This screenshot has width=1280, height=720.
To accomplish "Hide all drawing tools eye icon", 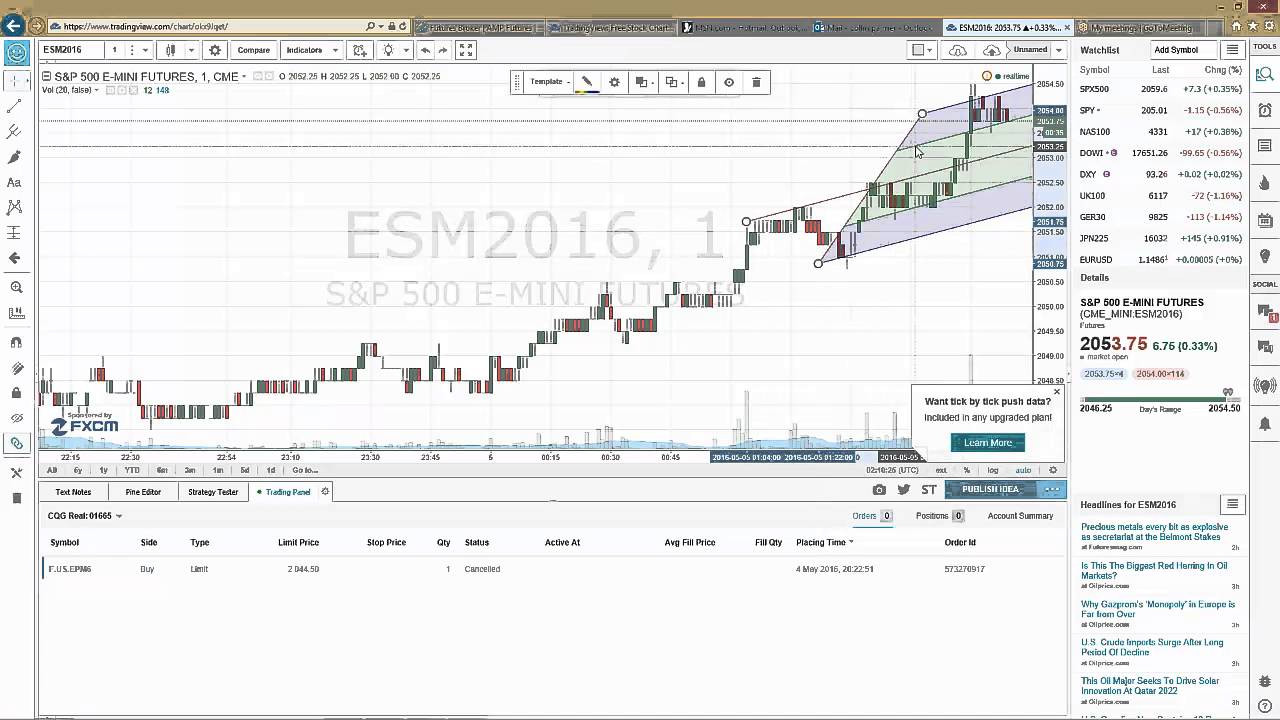I will [x=15, y=418].
